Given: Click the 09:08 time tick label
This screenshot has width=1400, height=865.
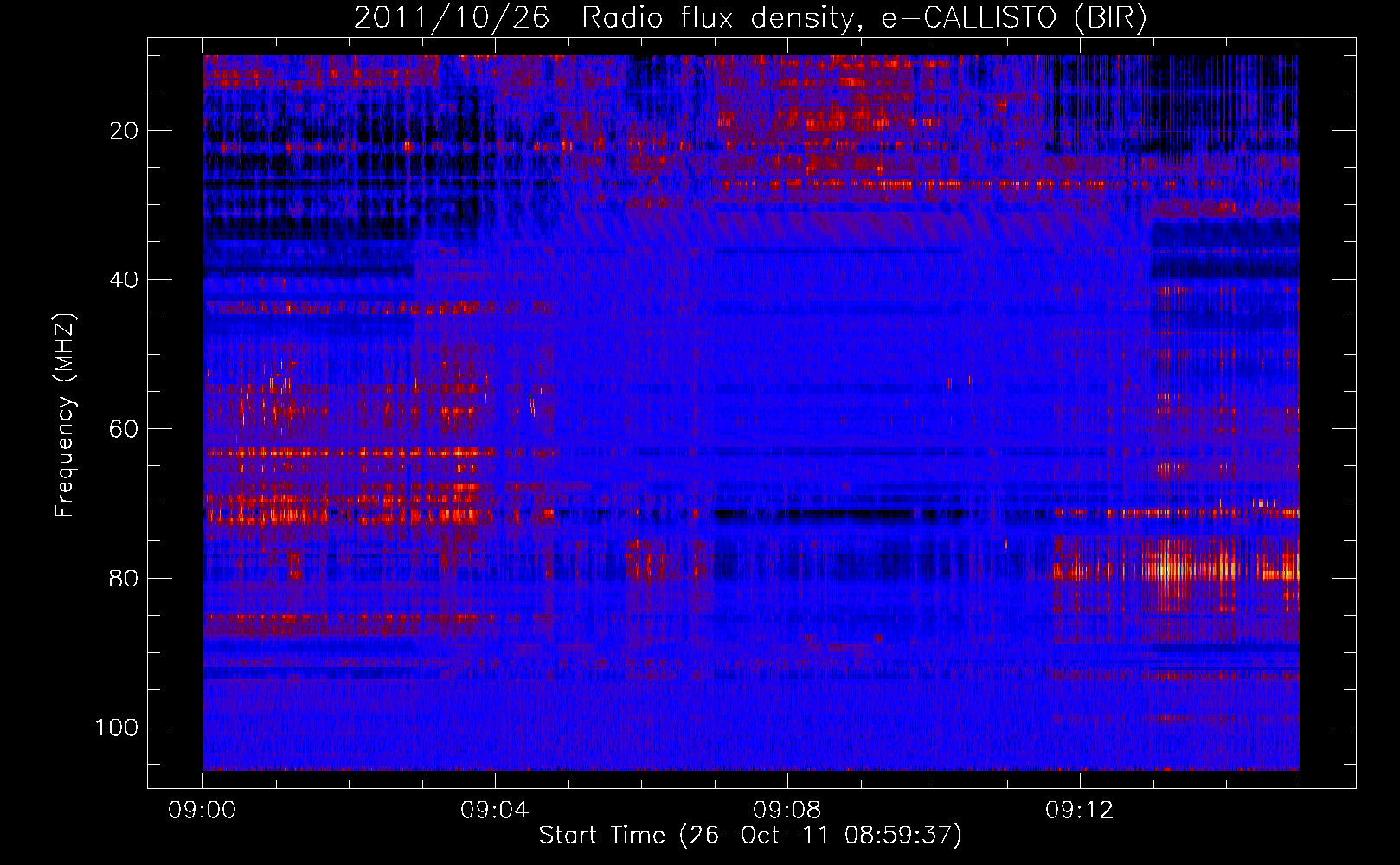Looking at the screenshot, I should coord(787,811).
